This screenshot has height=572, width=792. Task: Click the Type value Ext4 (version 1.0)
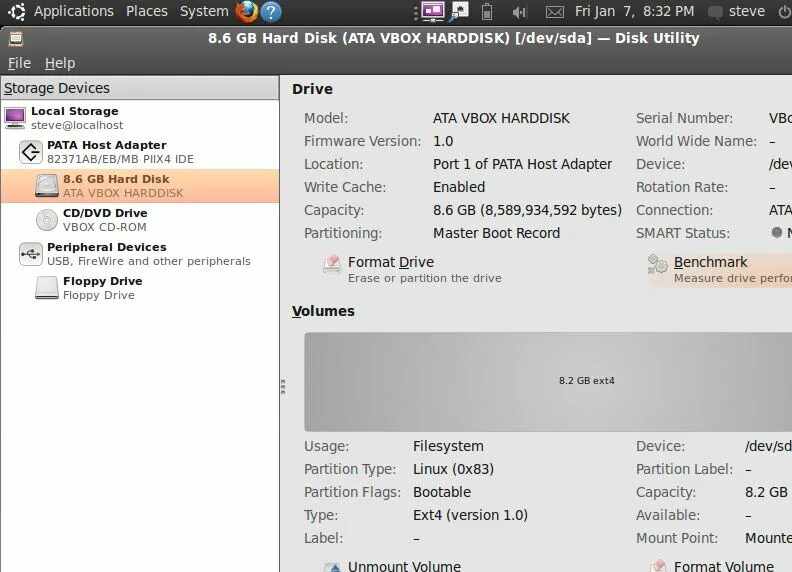coord(470,515)
